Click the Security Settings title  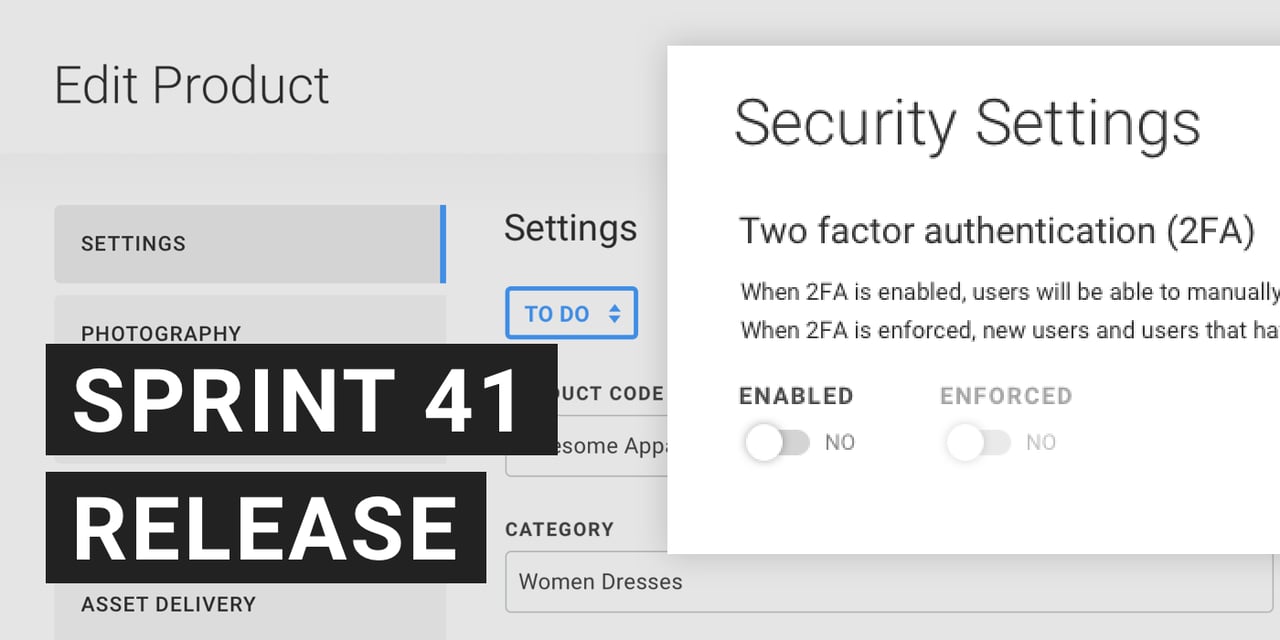(x=967, y=124)
